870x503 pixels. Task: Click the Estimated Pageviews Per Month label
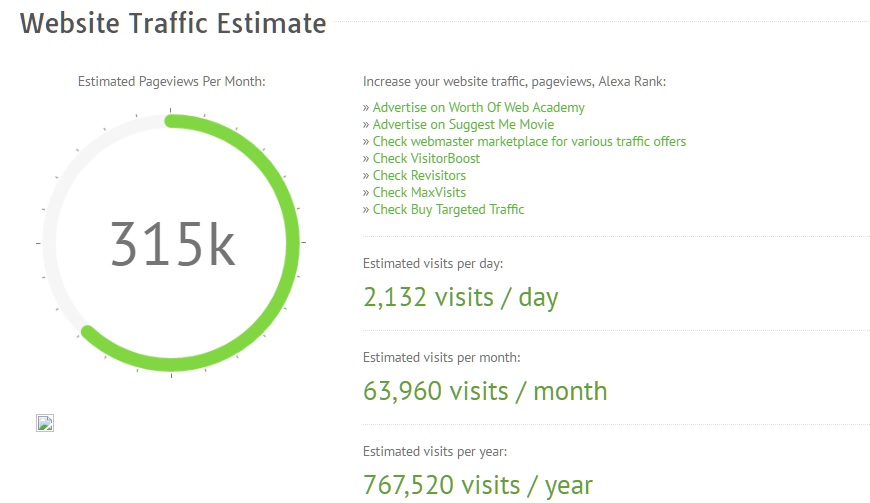(171, 82)
